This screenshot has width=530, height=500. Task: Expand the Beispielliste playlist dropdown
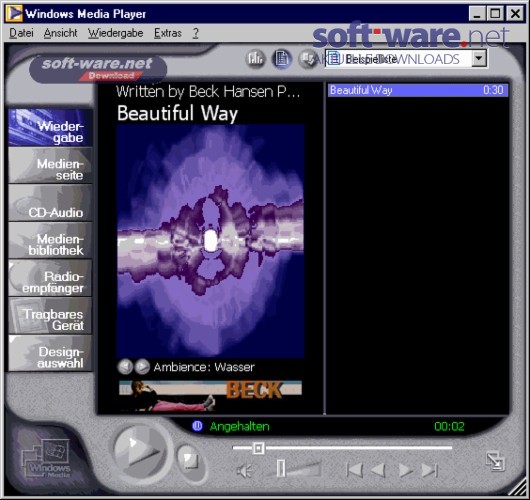479,58
